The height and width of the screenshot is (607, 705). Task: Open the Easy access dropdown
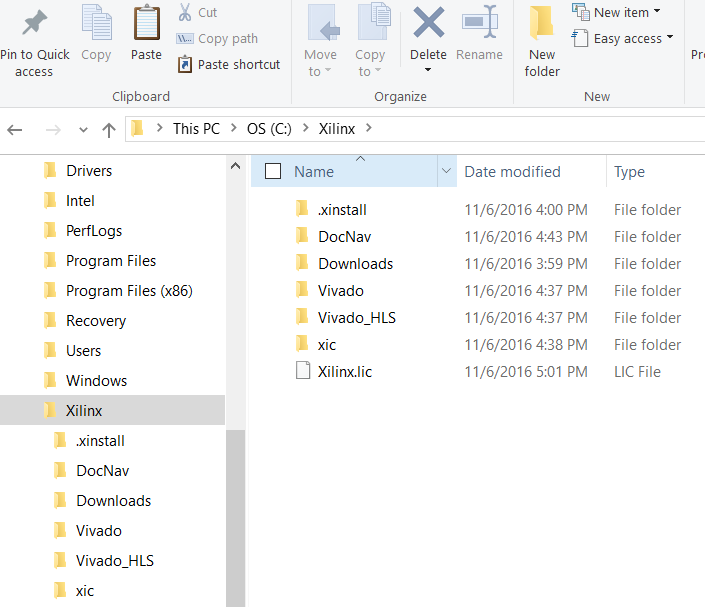(622, 38)
